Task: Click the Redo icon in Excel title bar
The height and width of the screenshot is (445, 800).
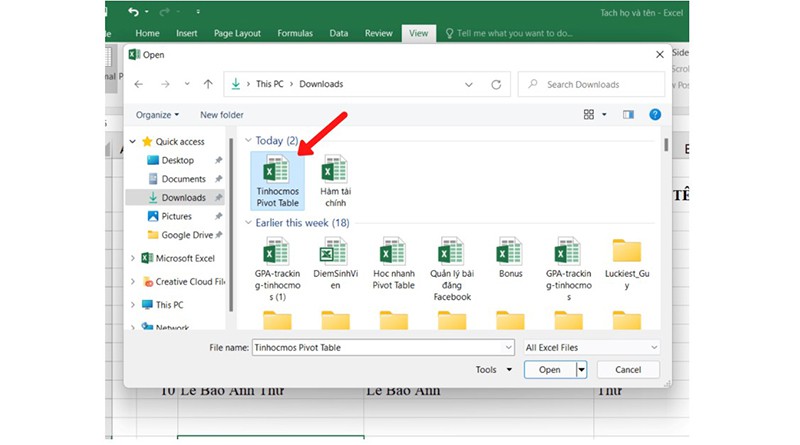Action: (x=164, y=12)
